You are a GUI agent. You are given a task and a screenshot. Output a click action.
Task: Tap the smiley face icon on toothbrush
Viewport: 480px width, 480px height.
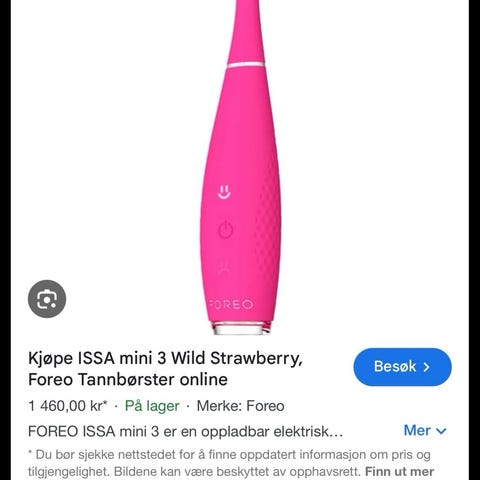coord(224,192)
